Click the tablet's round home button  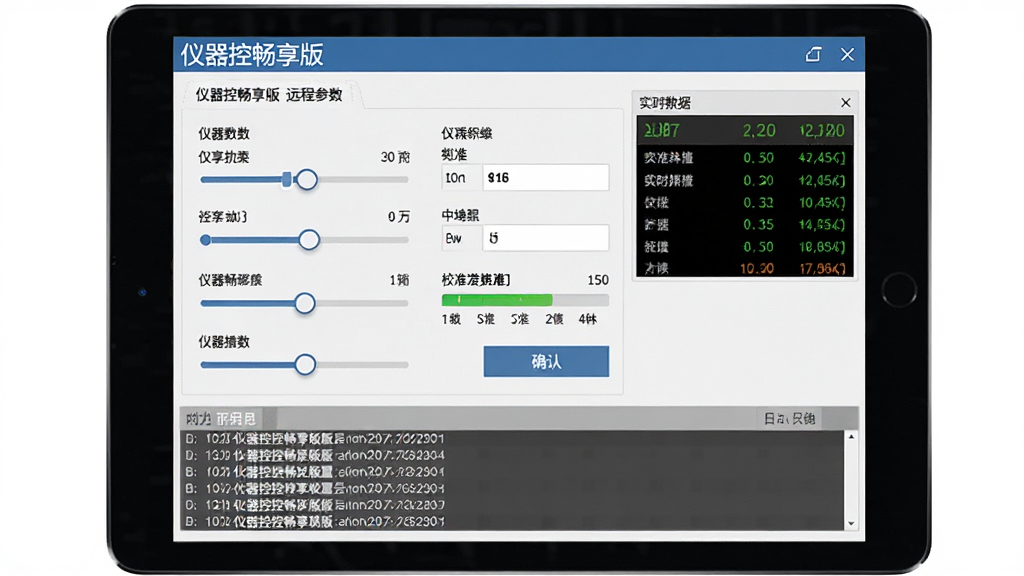pos(899,289)
